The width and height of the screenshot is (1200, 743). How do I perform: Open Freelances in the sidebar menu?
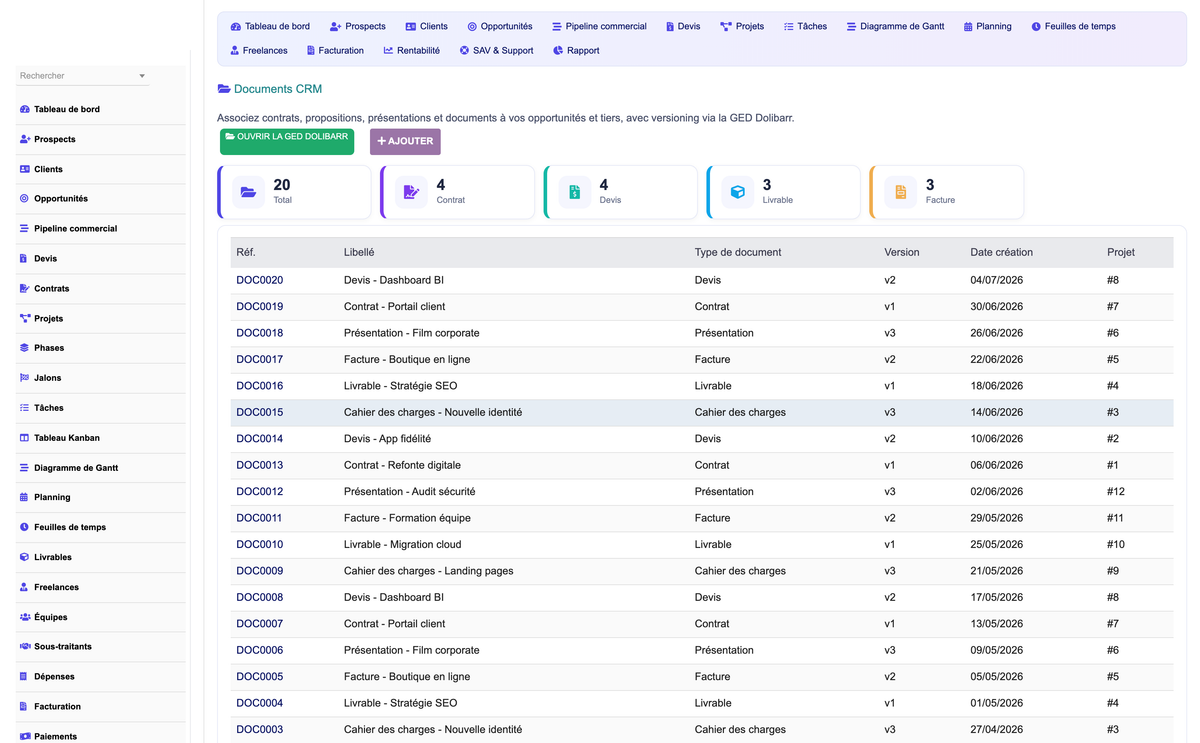point(56,587)
